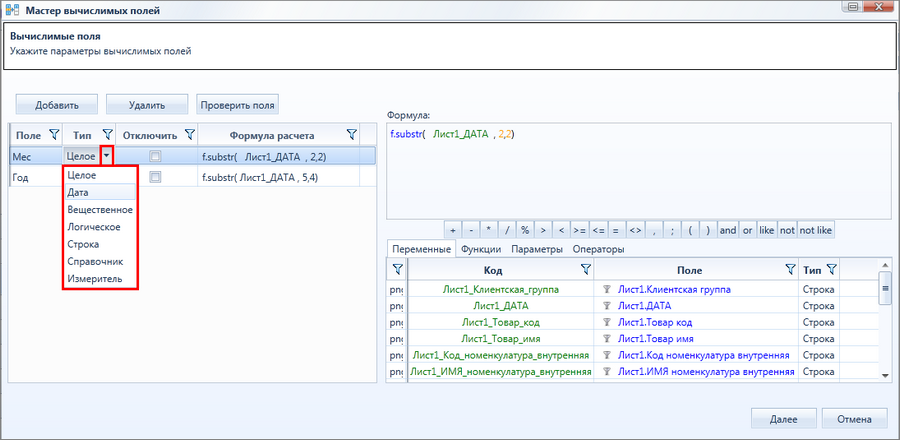This screenshot has height=440, width=900.
Task: Insert the <= operator
Action: [x=598, y=230]
